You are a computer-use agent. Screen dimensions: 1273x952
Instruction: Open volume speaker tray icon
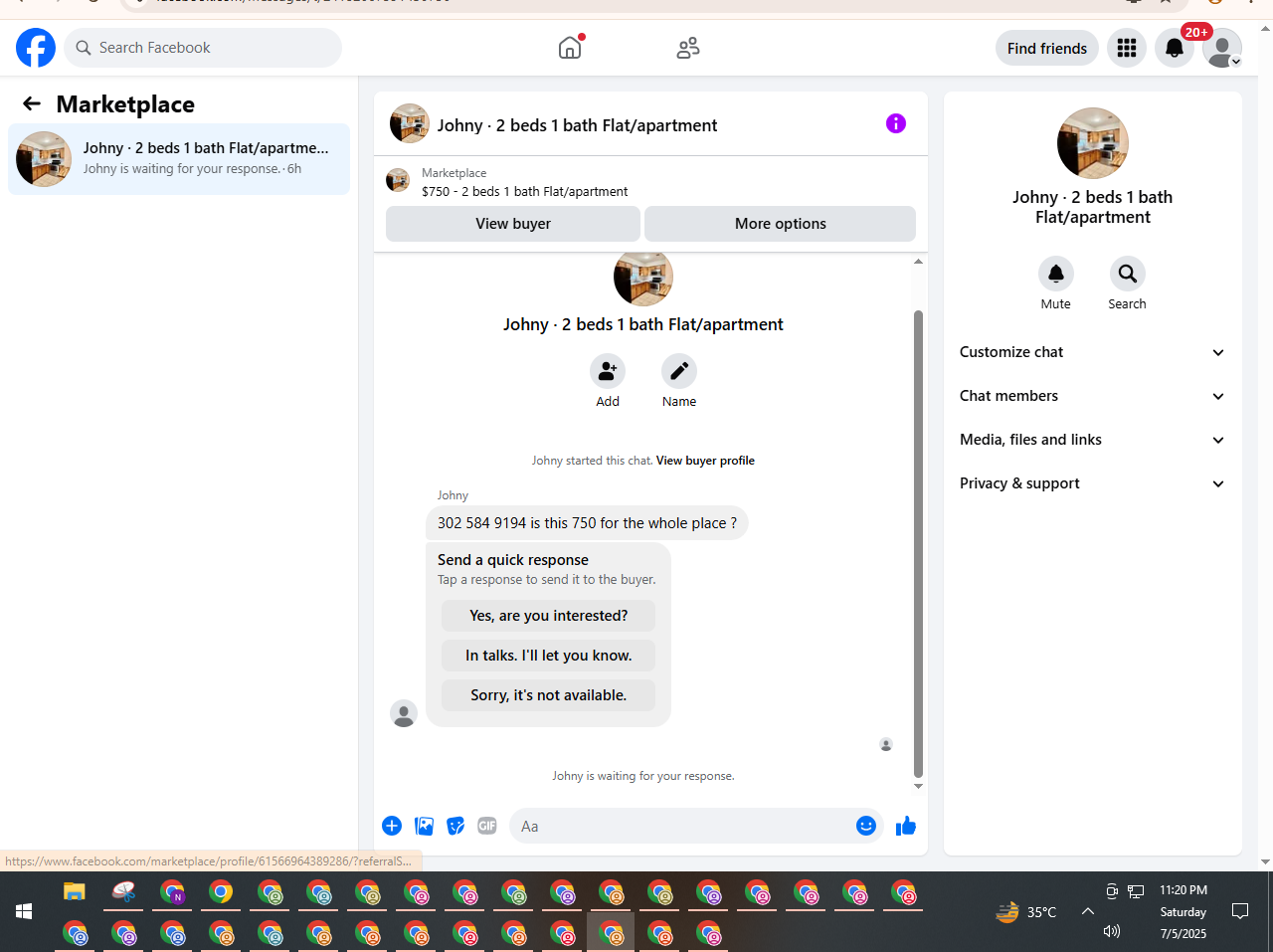point(1112,931)
